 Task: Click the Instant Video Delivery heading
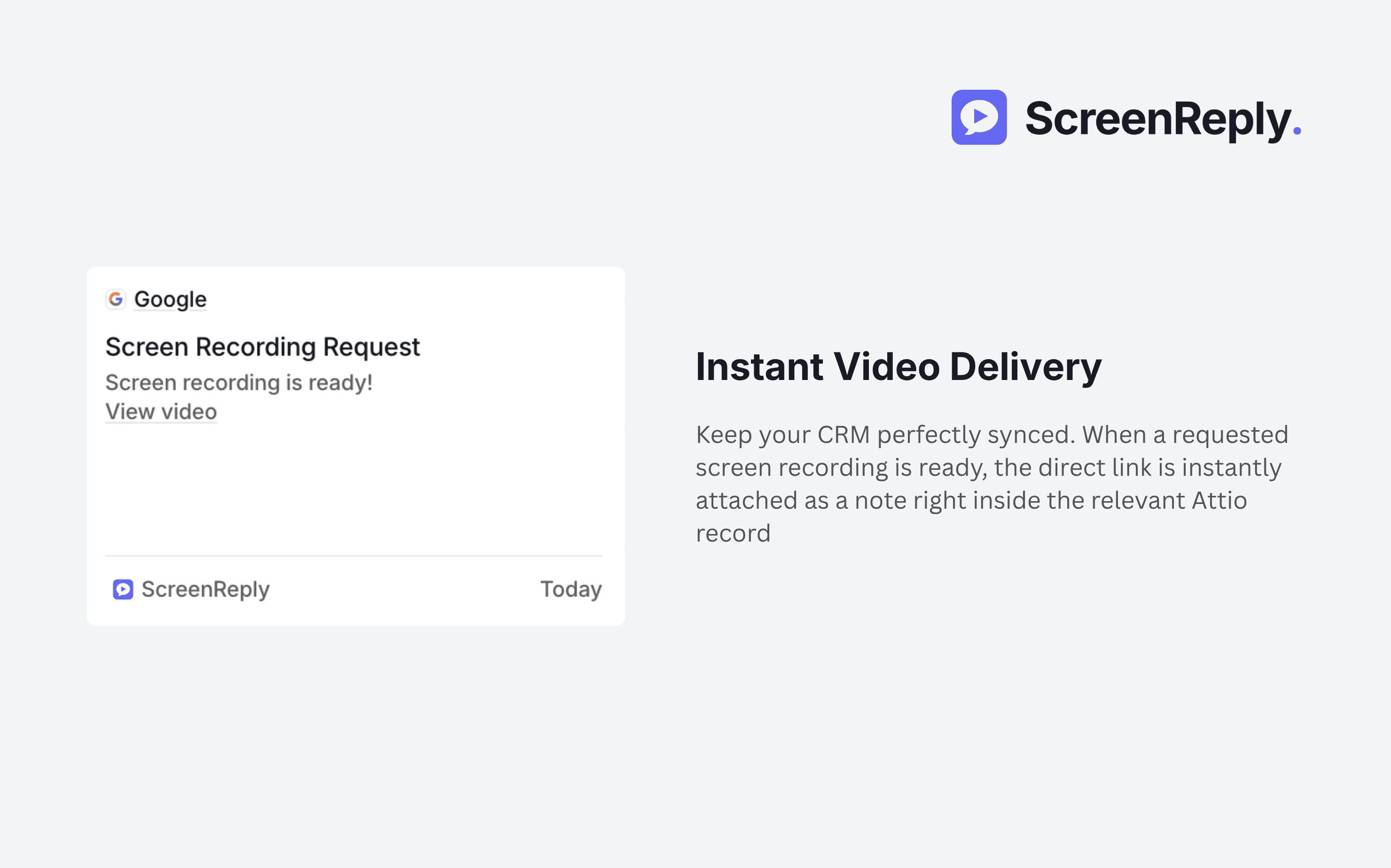pos(898,366)
